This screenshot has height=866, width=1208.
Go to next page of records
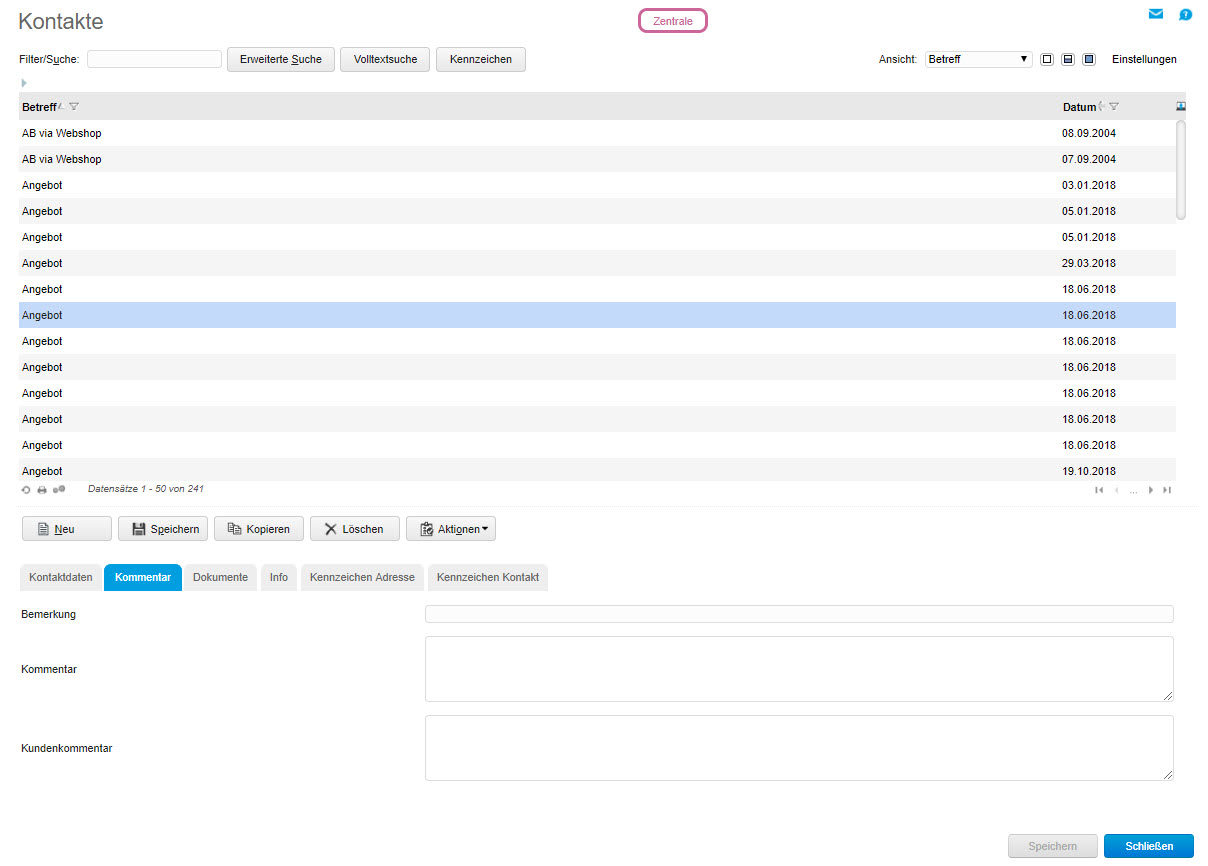[1151, 490]
